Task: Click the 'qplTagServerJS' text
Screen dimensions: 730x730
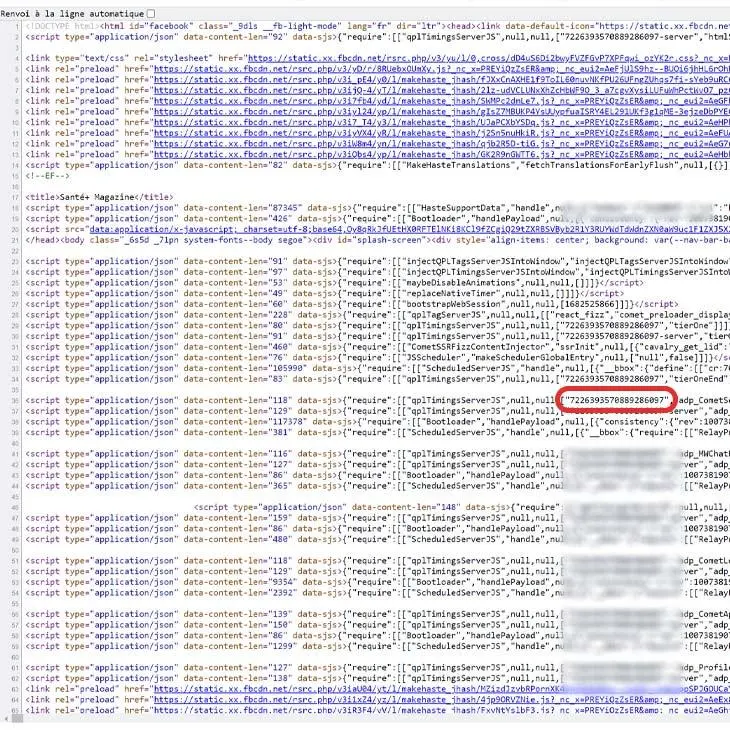Action: pyautogui.click(x=441, y=315)
